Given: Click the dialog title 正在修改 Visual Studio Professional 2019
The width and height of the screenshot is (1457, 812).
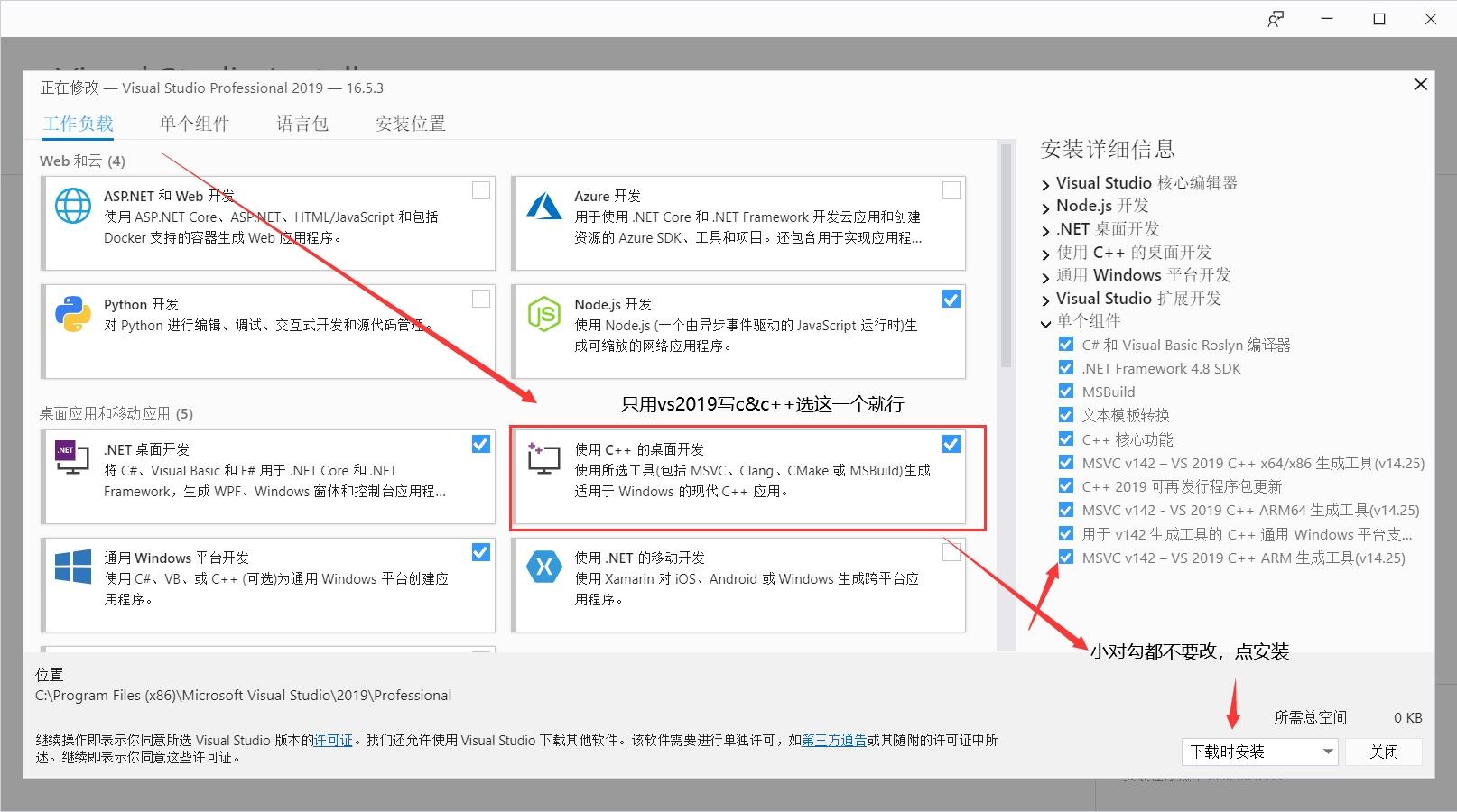Looking at the screenshot, I should coord(212,88).
